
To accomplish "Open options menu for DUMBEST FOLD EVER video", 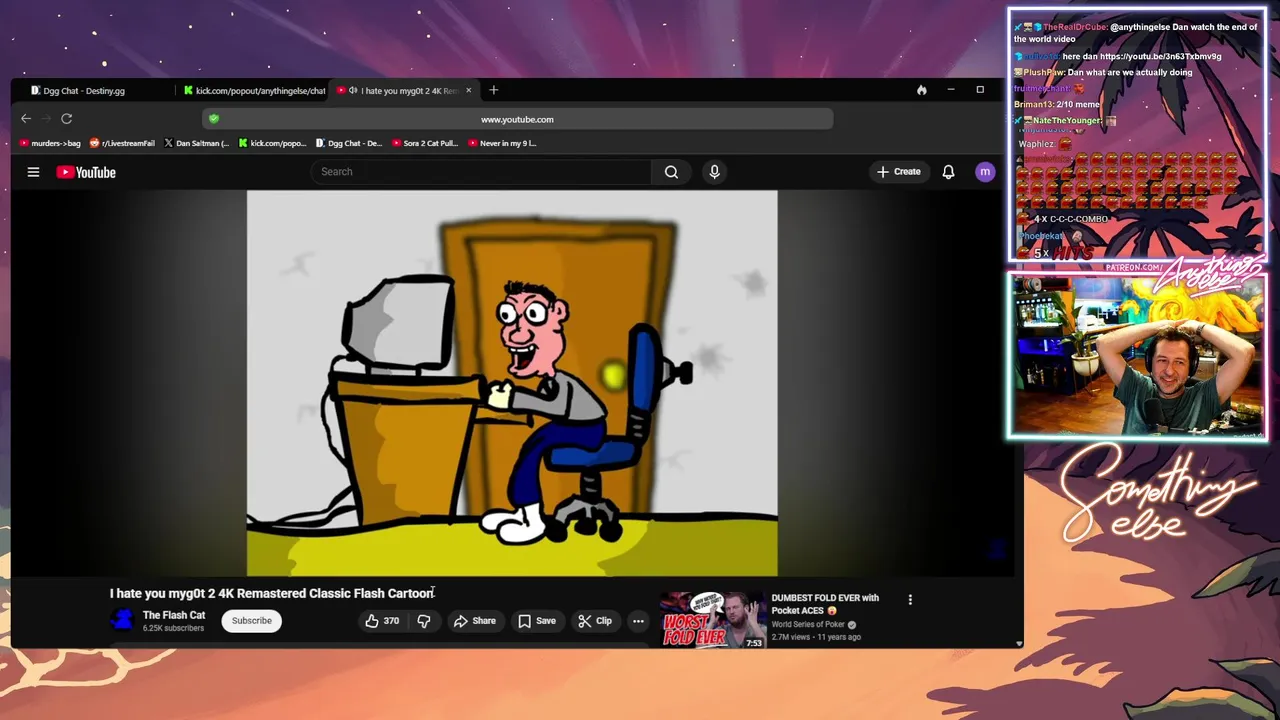I will (x=910, y=600).
